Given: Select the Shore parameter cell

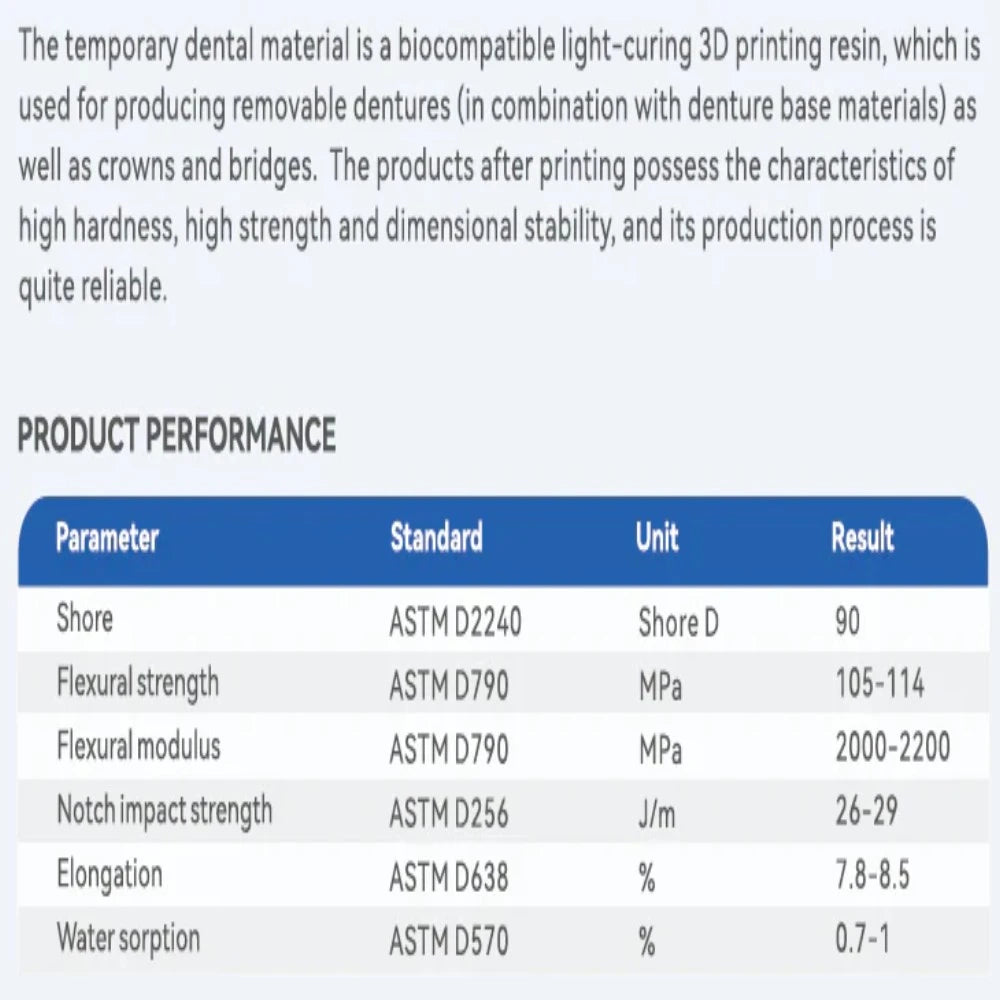Looking at the screenshot, I should click(85, 619).
